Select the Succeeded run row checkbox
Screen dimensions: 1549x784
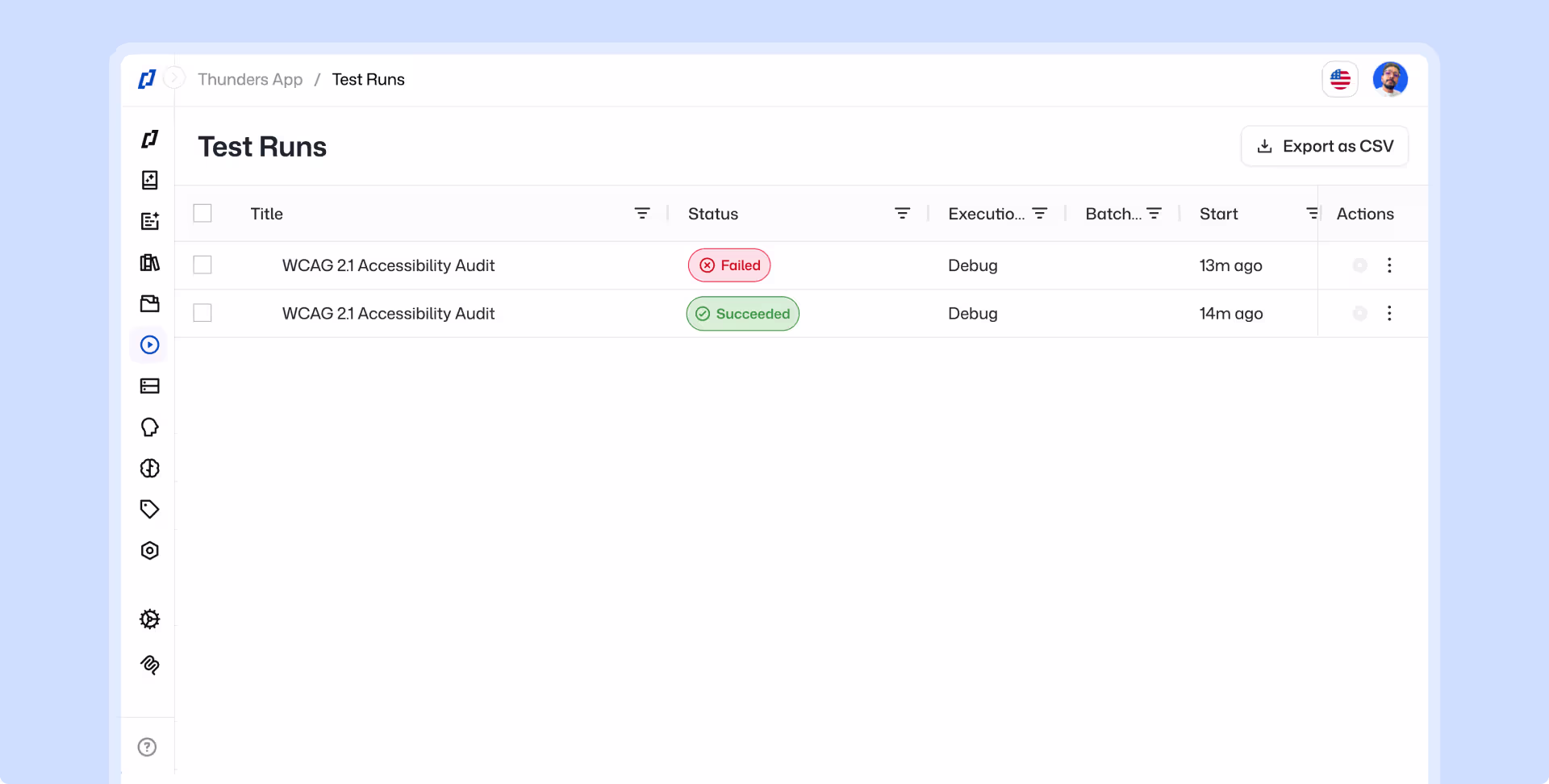202,312
